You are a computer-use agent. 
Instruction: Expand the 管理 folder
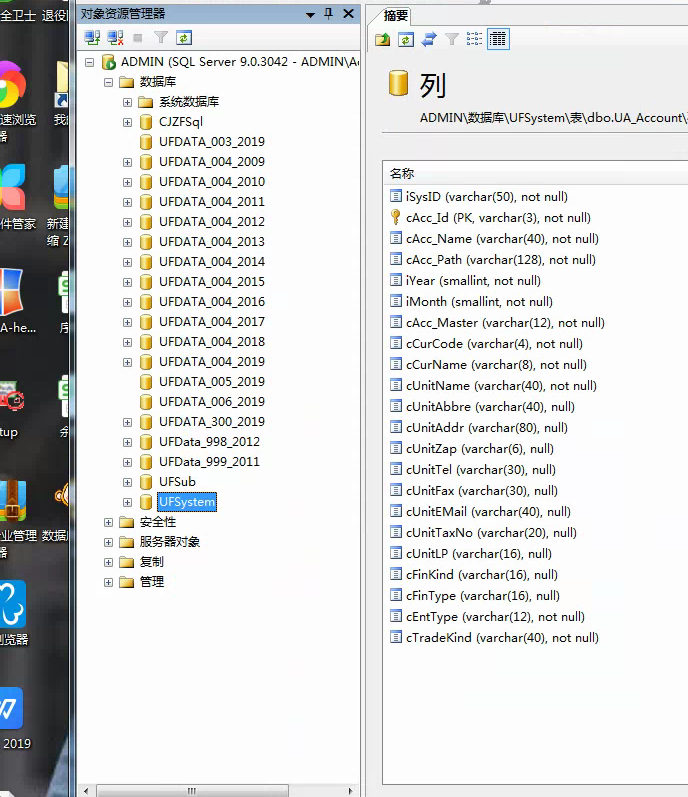(x=108, y=582)
